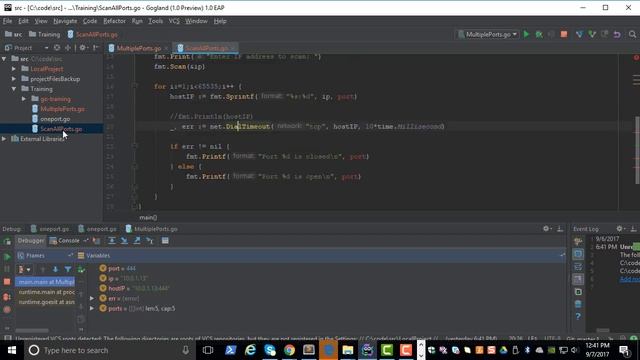
Task: Click Run to Cursor icon in debugger
Action: tap(150, 241)
